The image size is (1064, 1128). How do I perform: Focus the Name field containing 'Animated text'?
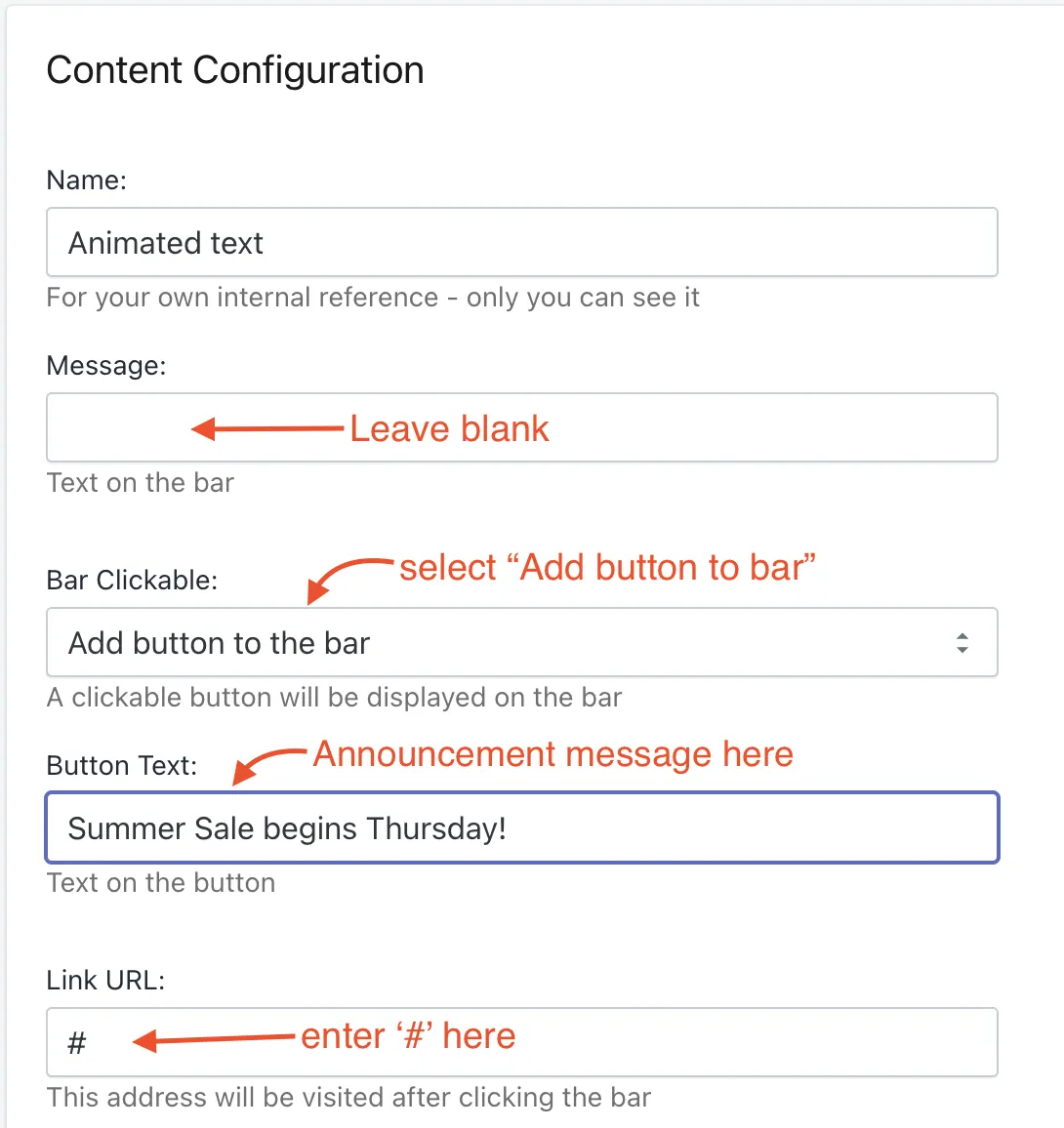click(522, 242)
